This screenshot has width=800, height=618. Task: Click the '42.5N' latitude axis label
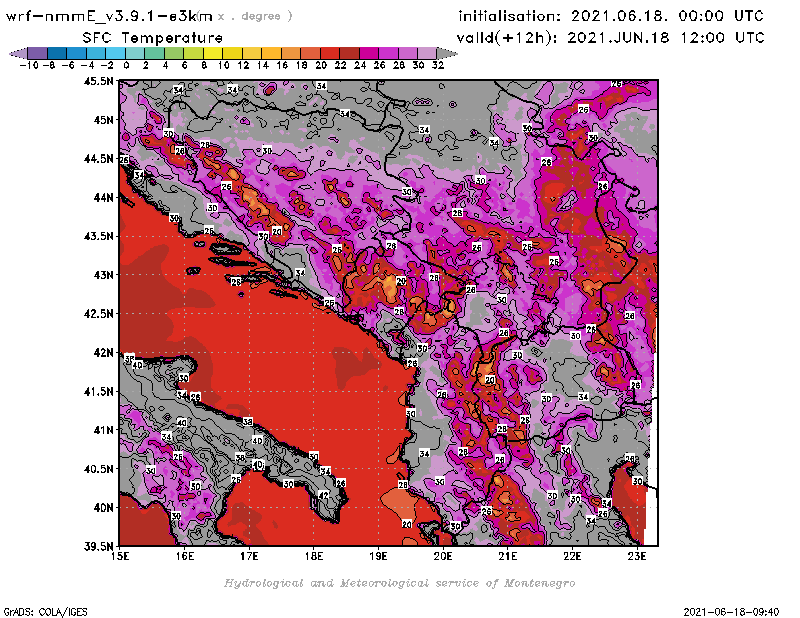[98, 314]
